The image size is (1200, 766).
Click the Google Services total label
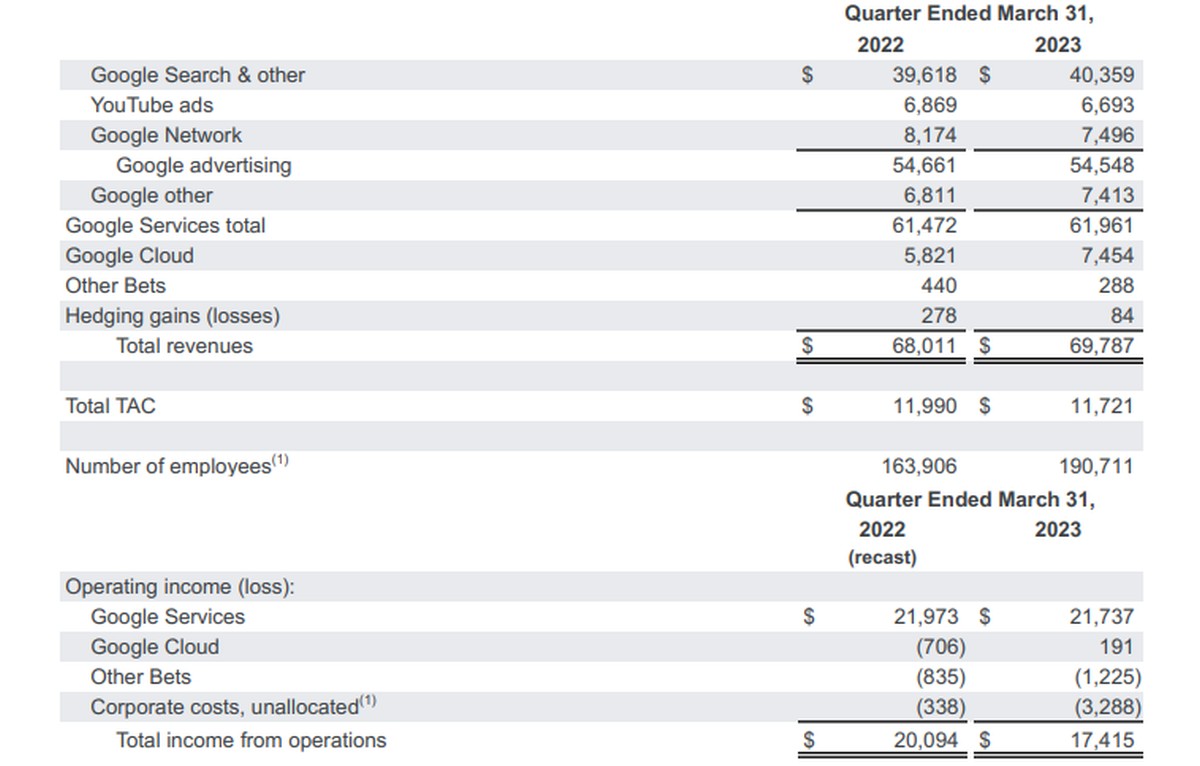coord(165,226)
